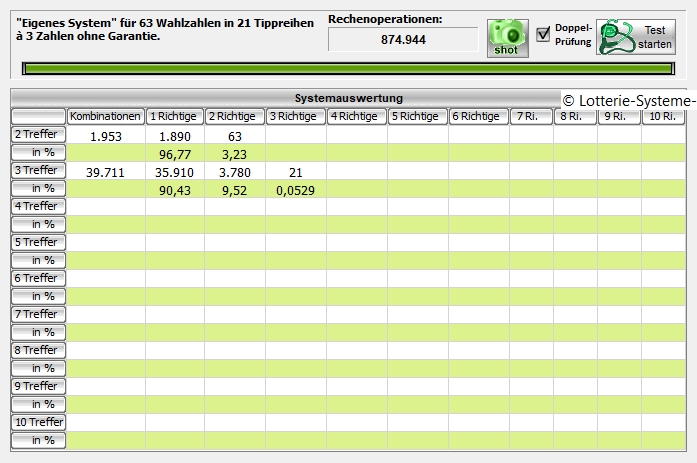This screenshot has height=463, width=697.
Task: Click the percentage cell 3,23
Action: (235, 154)
